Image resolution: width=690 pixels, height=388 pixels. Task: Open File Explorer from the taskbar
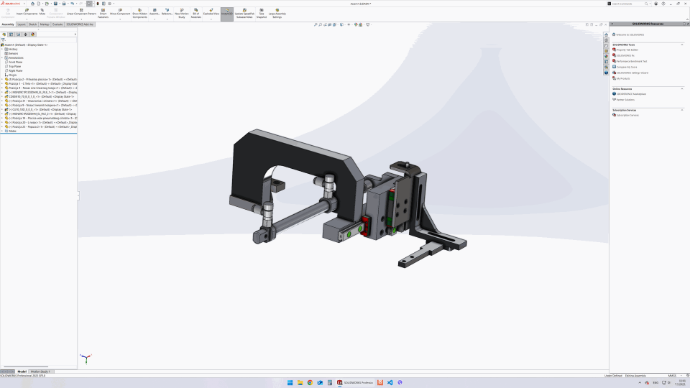300,383
